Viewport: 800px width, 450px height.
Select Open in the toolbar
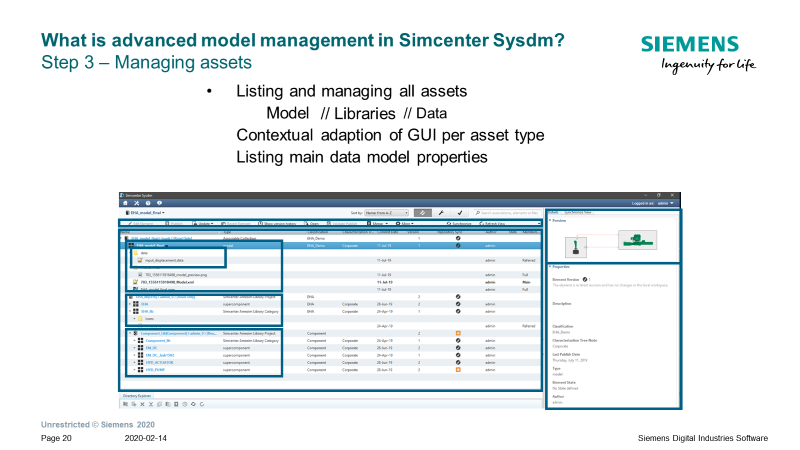tap(312, 223)
